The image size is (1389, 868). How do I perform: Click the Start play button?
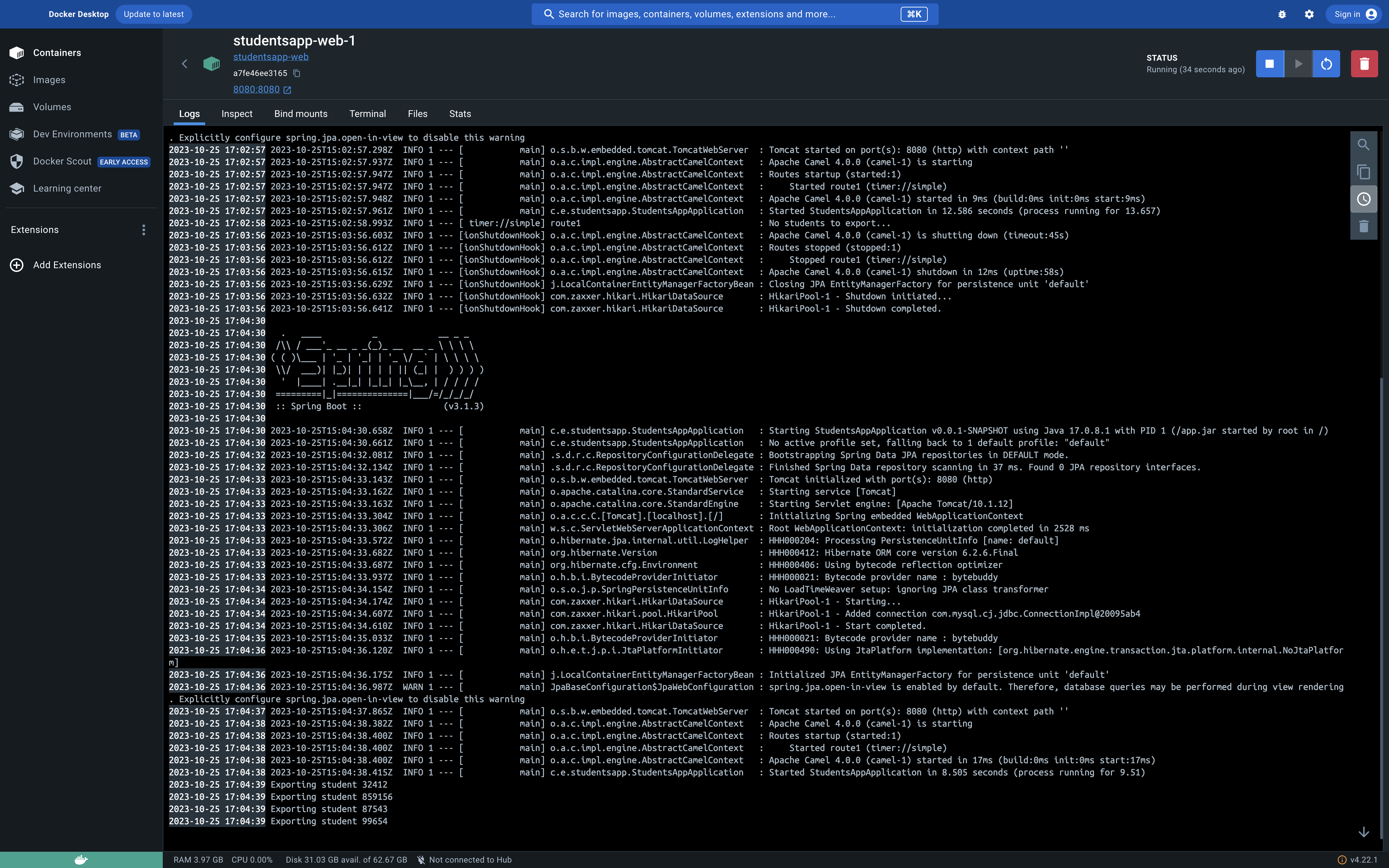[x=1298, y=64]
